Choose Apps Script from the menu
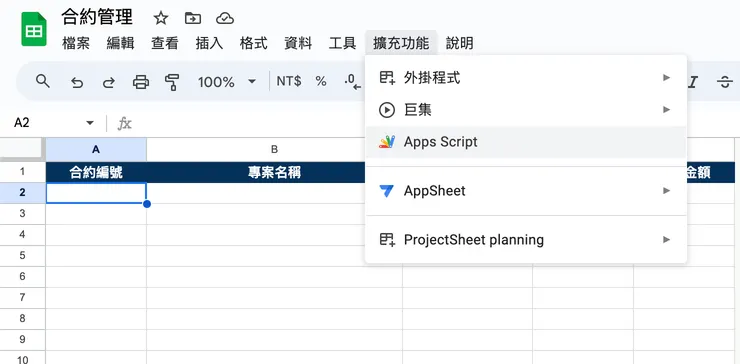This screenshot has height=364, width=740. pyautogui.click(x=526, y=142)
